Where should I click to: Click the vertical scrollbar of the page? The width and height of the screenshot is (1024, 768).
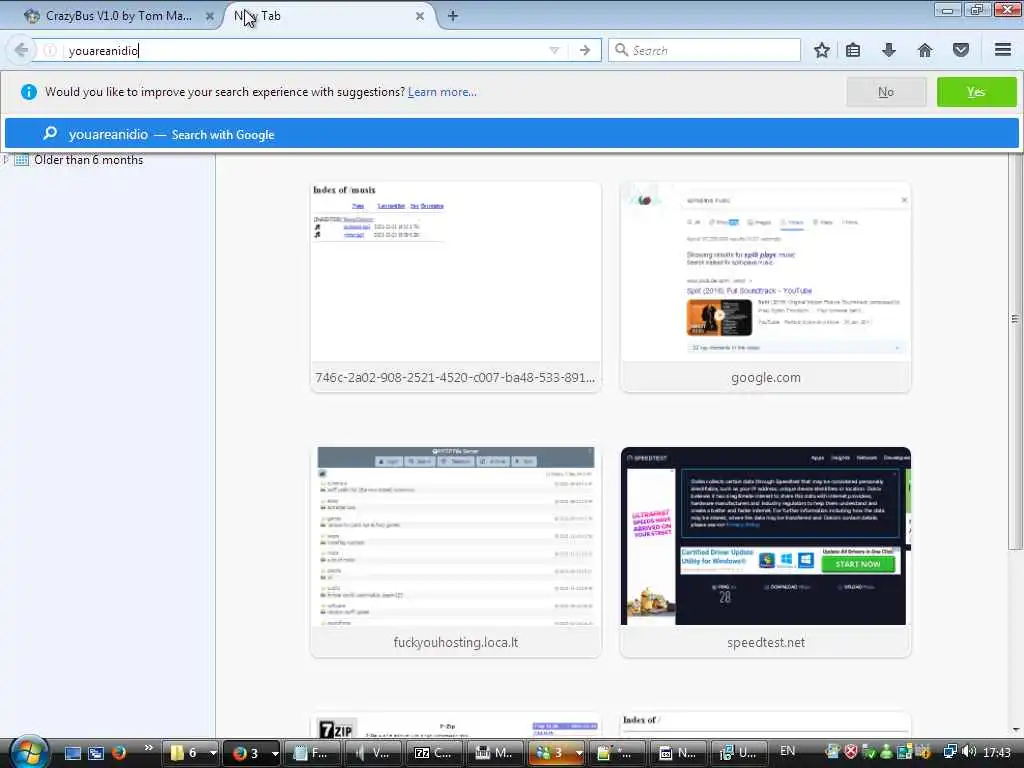pyautogui.click(x=1016, y=353)
